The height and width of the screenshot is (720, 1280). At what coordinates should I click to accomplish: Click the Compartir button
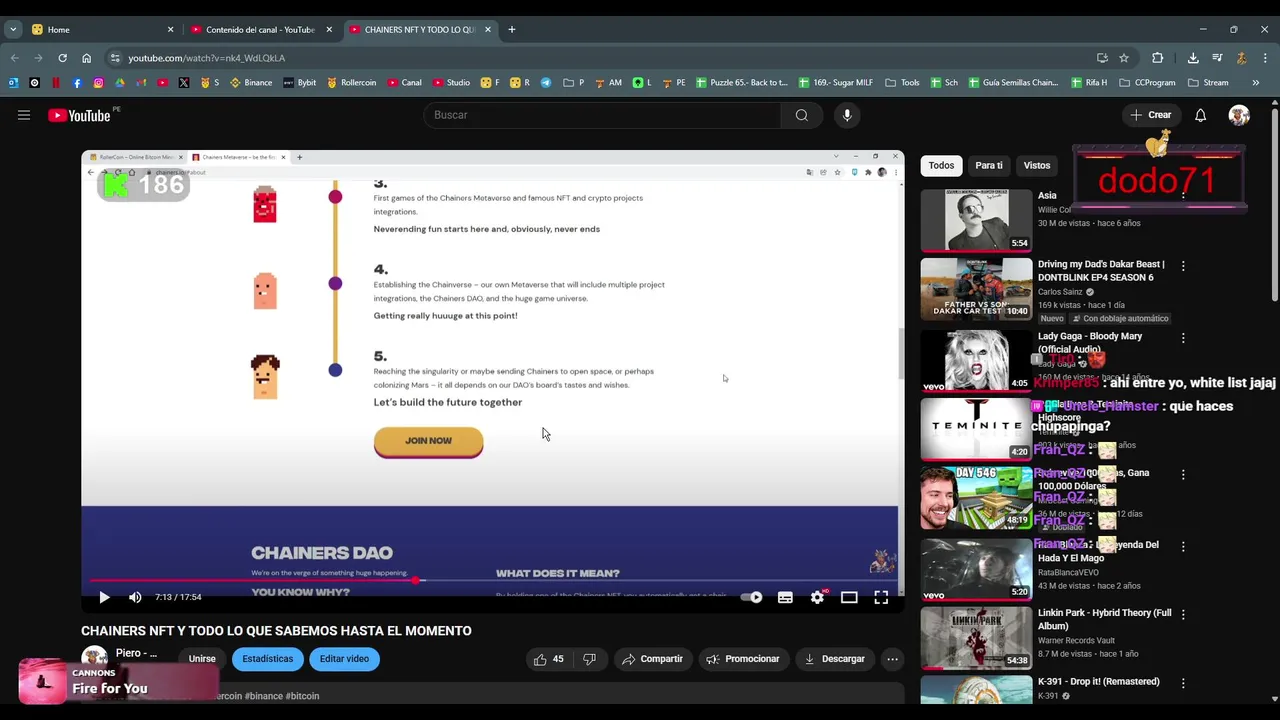click(x=652, y=659)
